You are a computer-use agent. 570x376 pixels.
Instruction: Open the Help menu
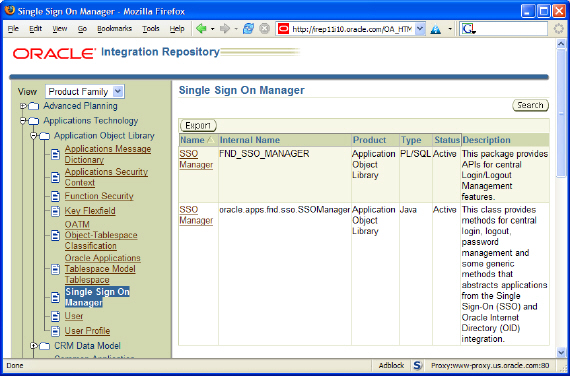(177, 29)
